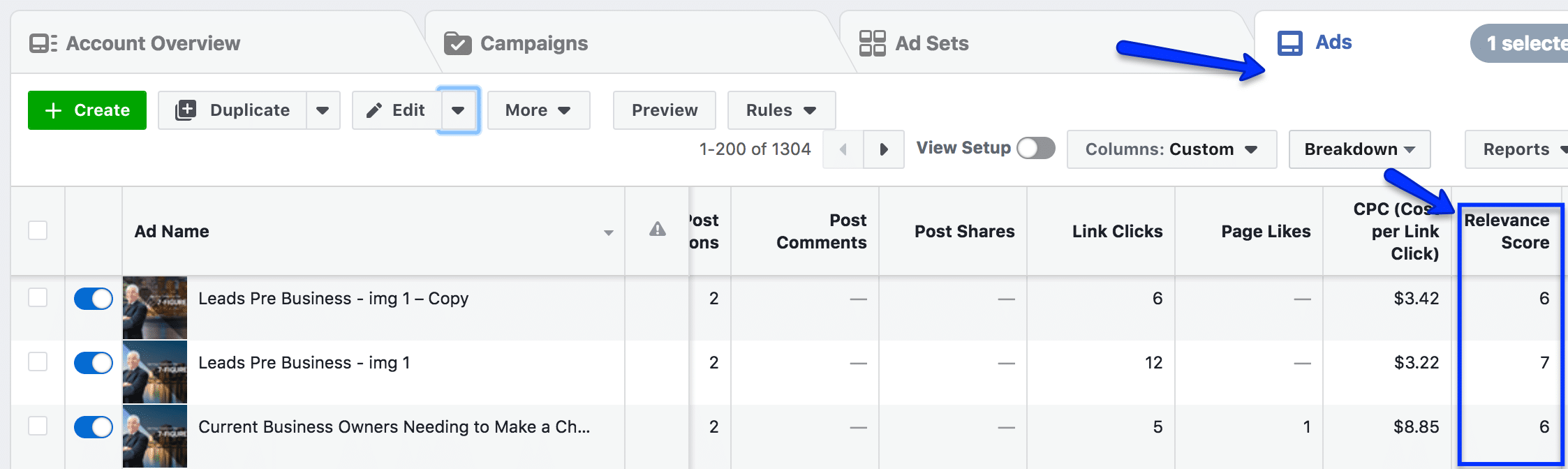Open the Breakdown dropdown

[1359, 149]
